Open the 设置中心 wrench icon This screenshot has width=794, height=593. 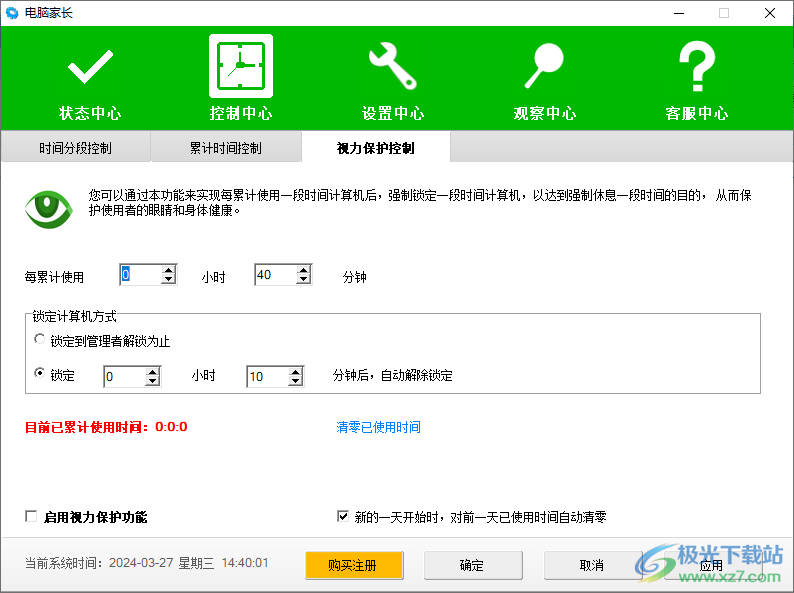[x=393, y=66]
